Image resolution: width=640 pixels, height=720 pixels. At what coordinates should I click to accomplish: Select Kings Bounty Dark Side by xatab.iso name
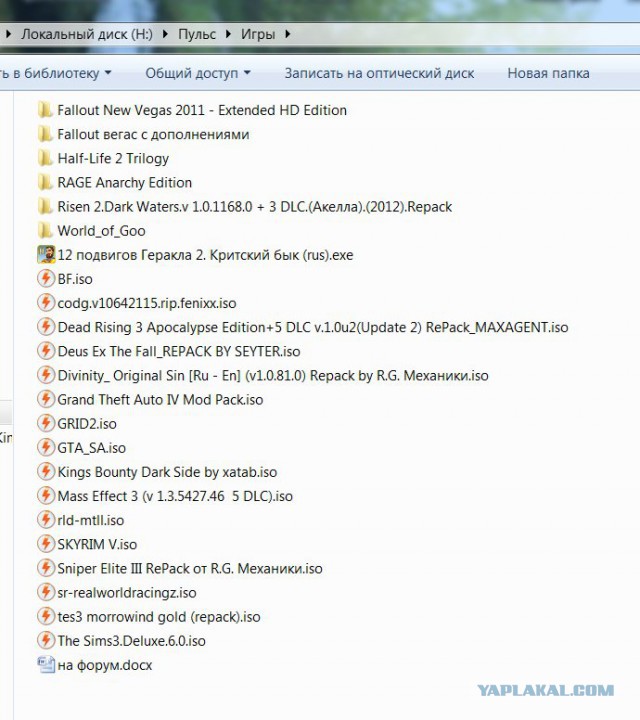click(x=167, y=472)
